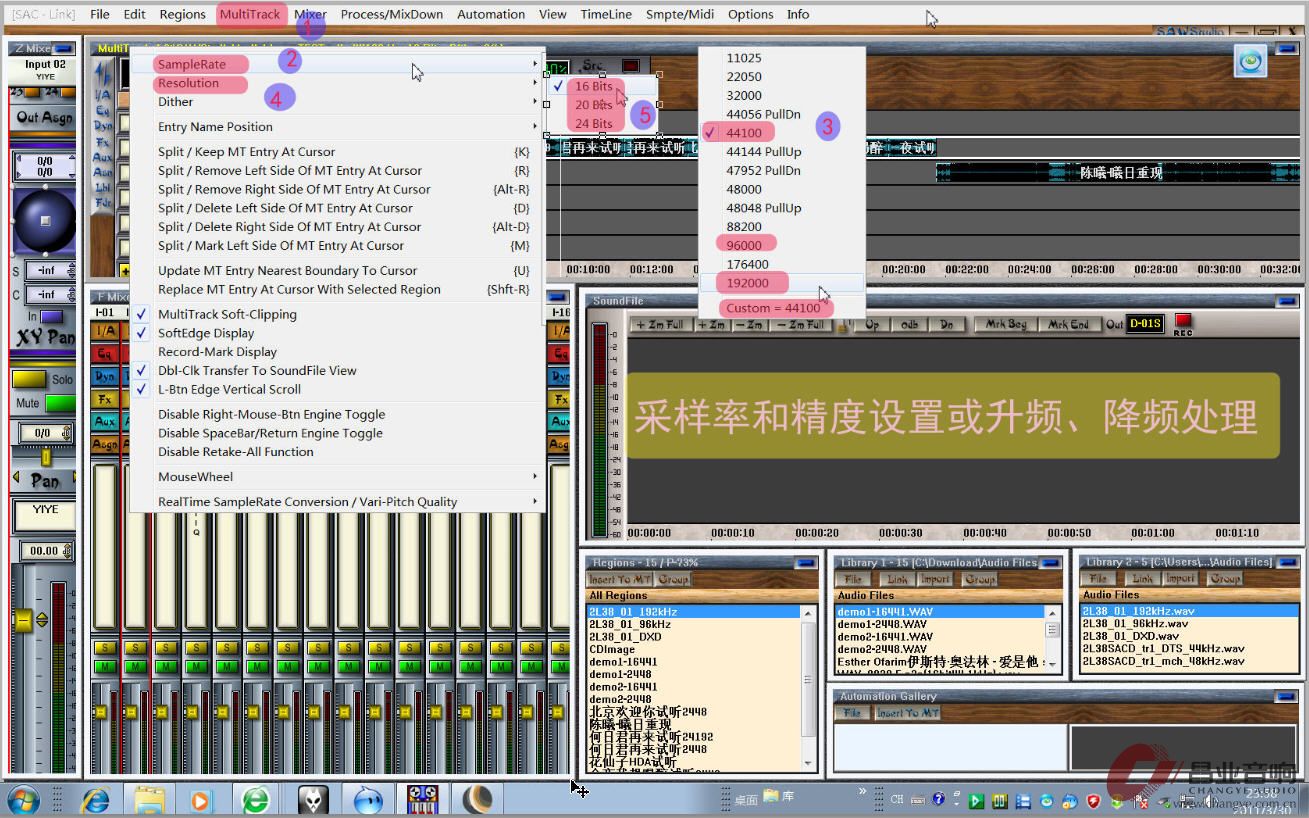Open the crescent moon taskbar icon
This screenshot has height=818, width=1309.
477,800
